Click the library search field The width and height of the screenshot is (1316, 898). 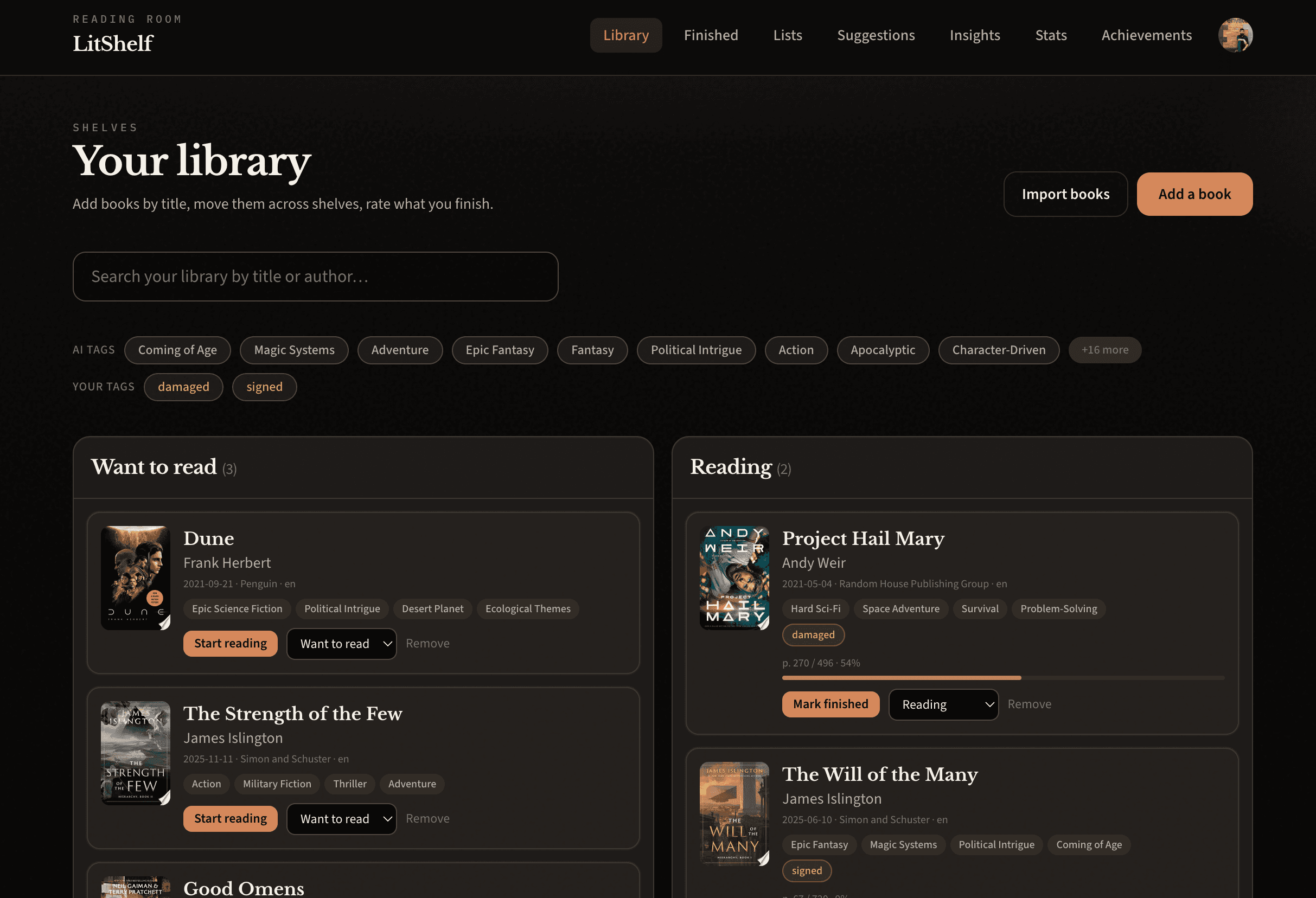coord(315,277)
